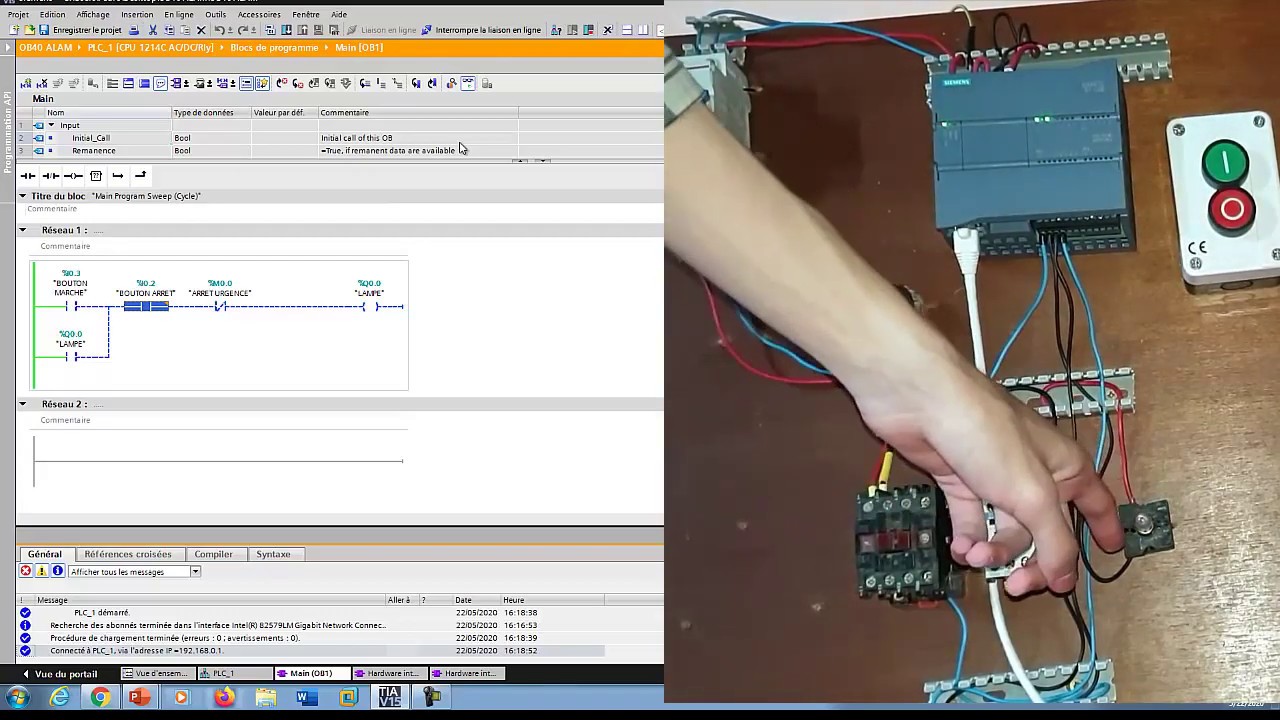Image resolution: width=1280 pixels, height=720 pixels.
Task: Open the Insertion menu
Action: [137, 15]
